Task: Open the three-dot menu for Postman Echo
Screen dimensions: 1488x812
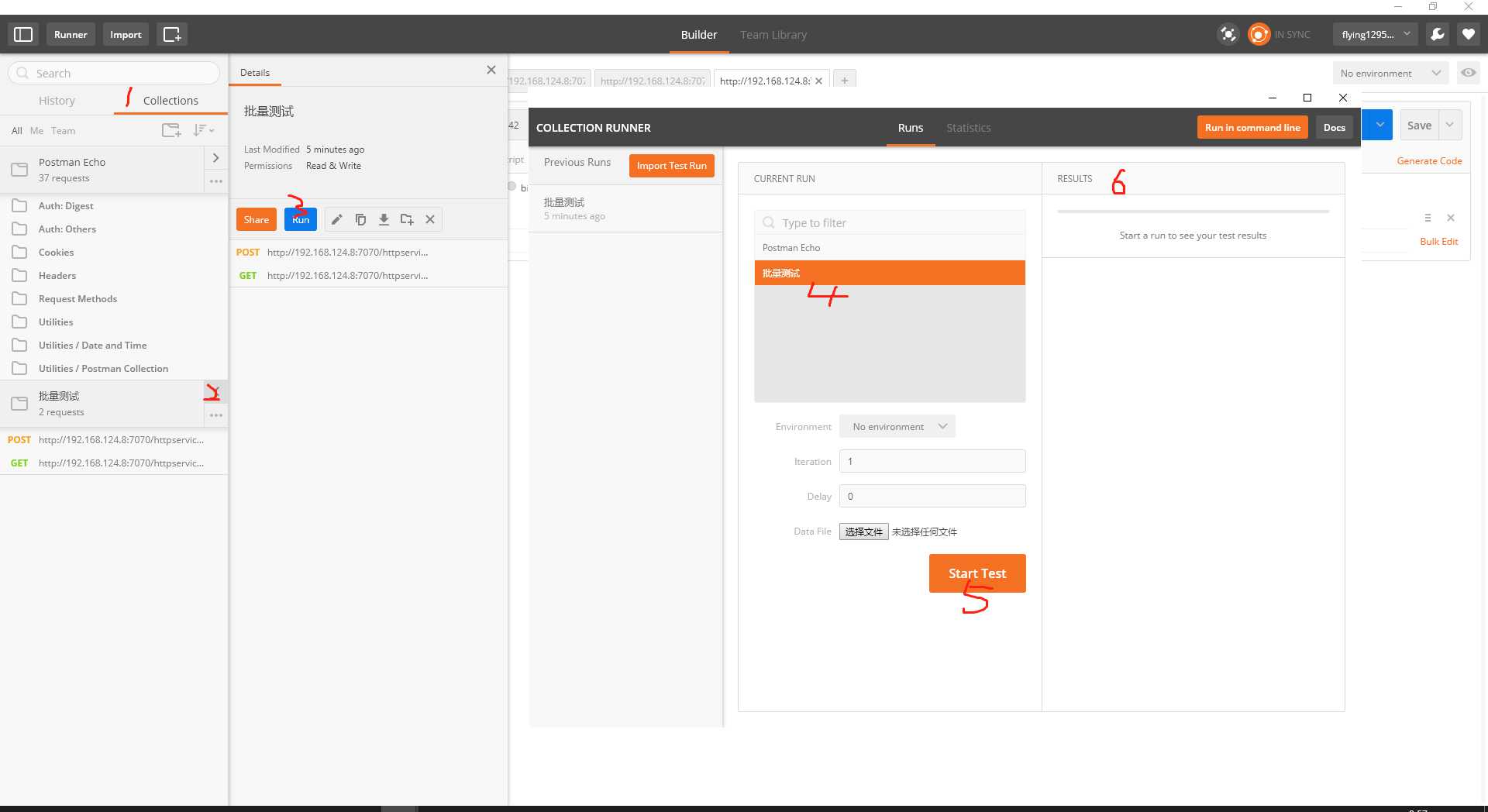Action: pyautogui.click(x=216, y=181)
